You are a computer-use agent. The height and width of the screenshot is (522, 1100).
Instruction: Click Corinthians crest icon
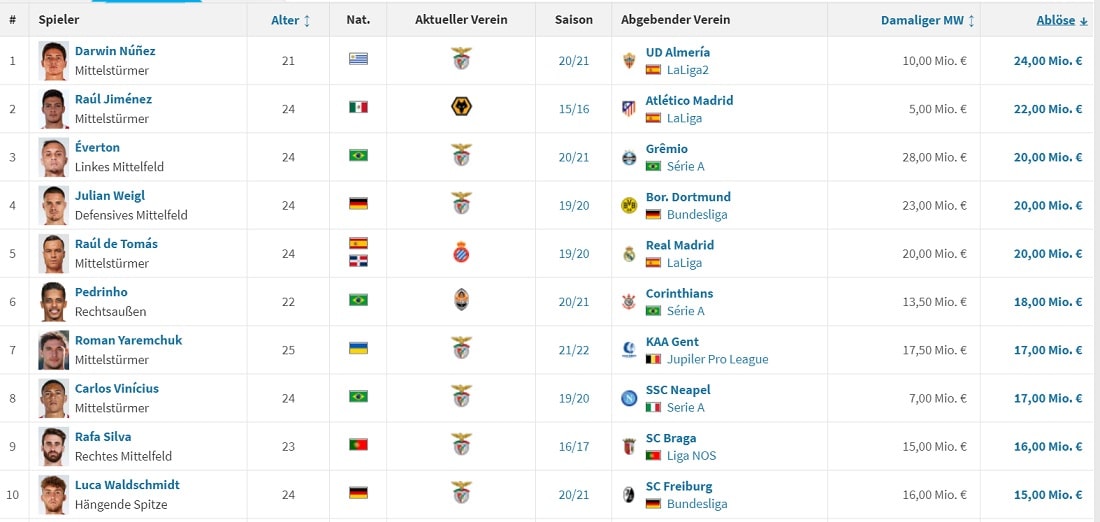point(628,302)
